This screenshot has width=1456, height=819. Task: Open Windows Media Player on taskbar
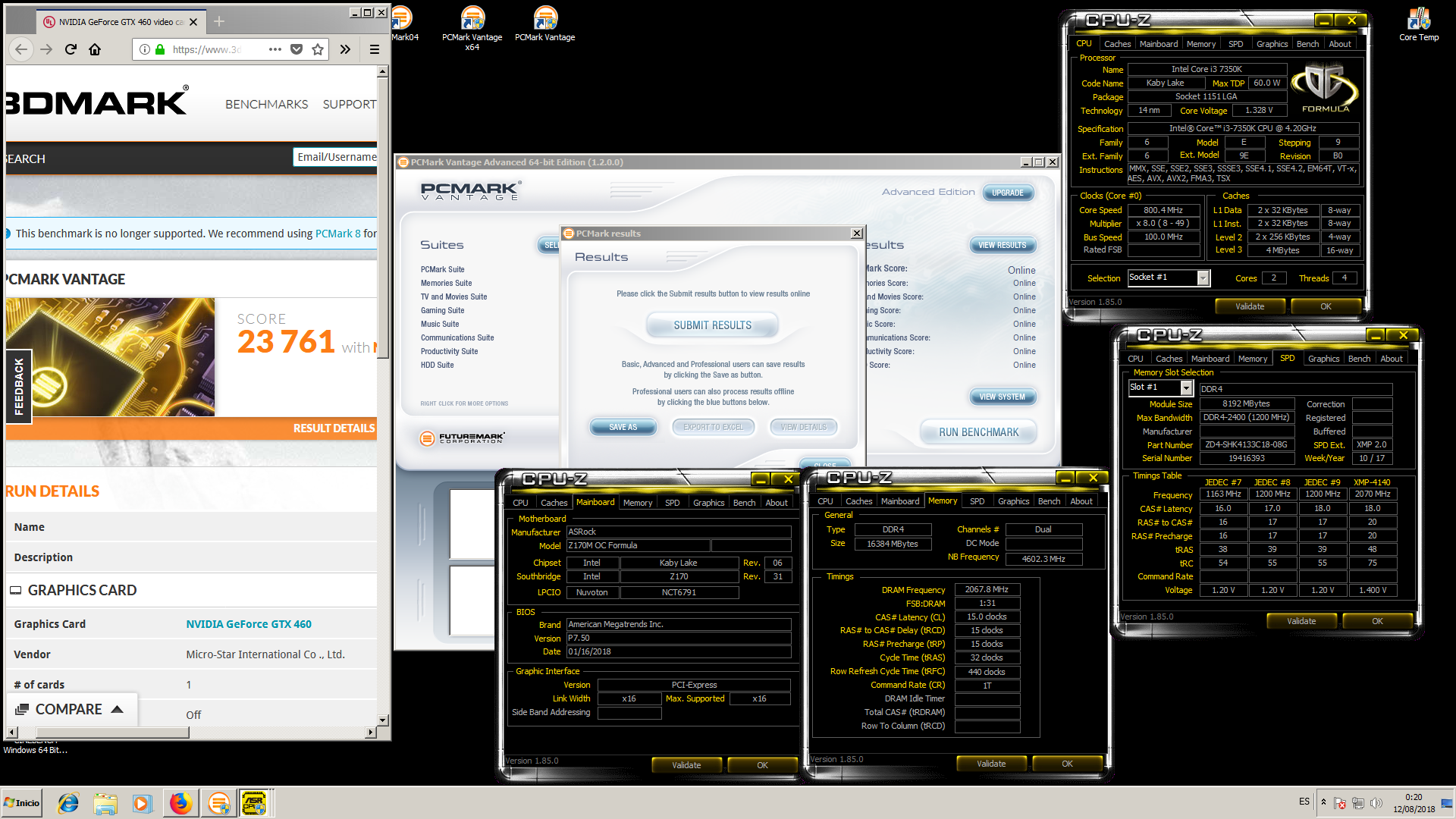(x=142, y=803)
